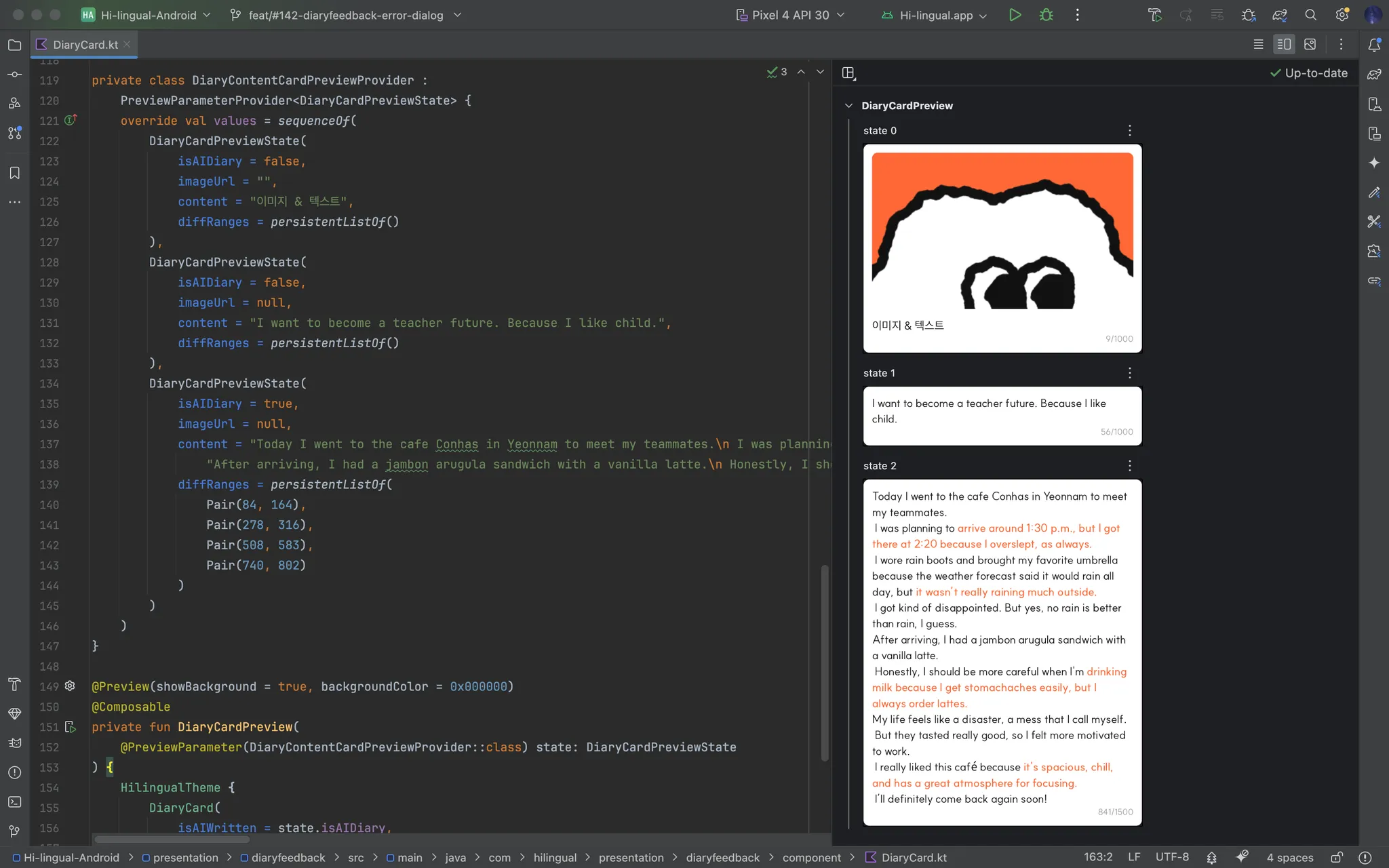The image size is (1389, 868).
Task: Select the DiaryCard.kt editor tab
Action: click(x=85, y=45)
